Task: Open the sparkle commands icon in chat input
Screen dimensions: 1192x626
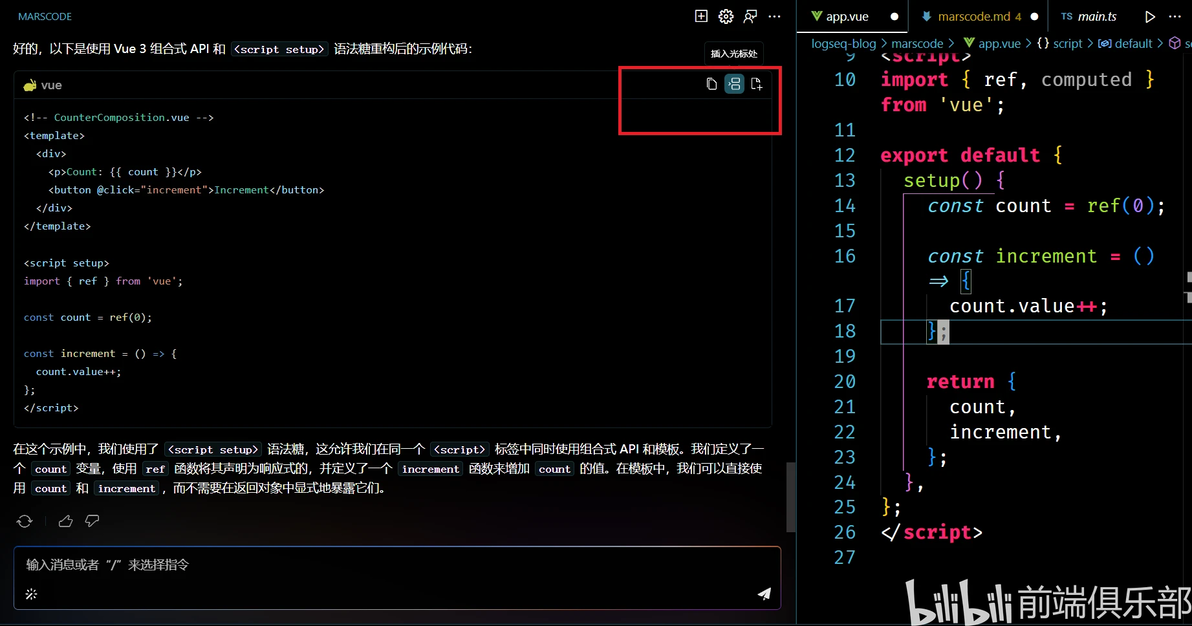Action: [x=31, y=594]
